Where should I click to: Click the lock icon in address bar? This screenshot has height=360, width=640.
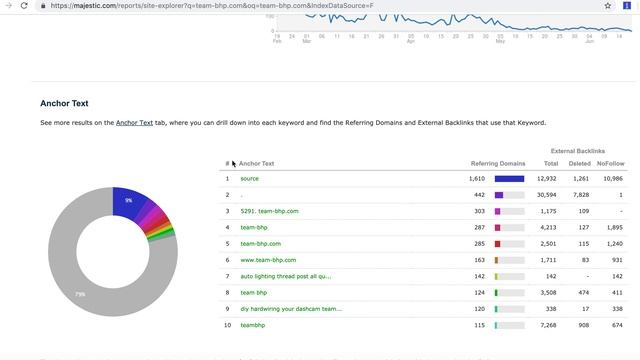point(43,6)
